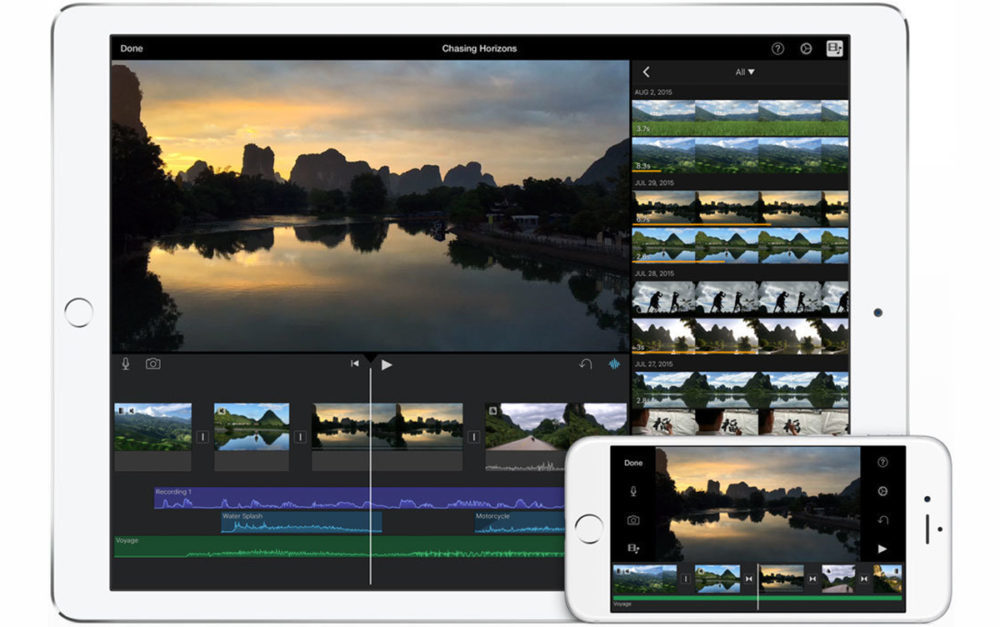The image size is (1000, 627).
Task: Select the 3.7s grass field clip in browser
Action: pyautogui.click(x=740, y=118)
